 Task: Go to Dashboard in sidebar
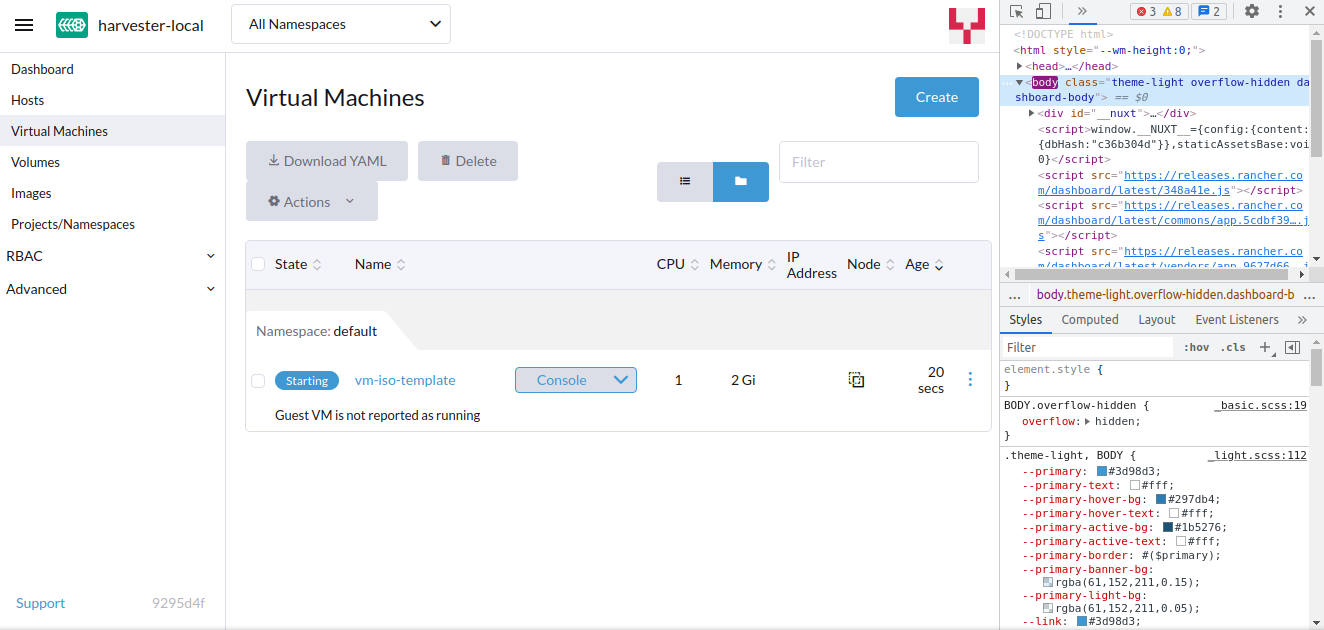[112, 69]
